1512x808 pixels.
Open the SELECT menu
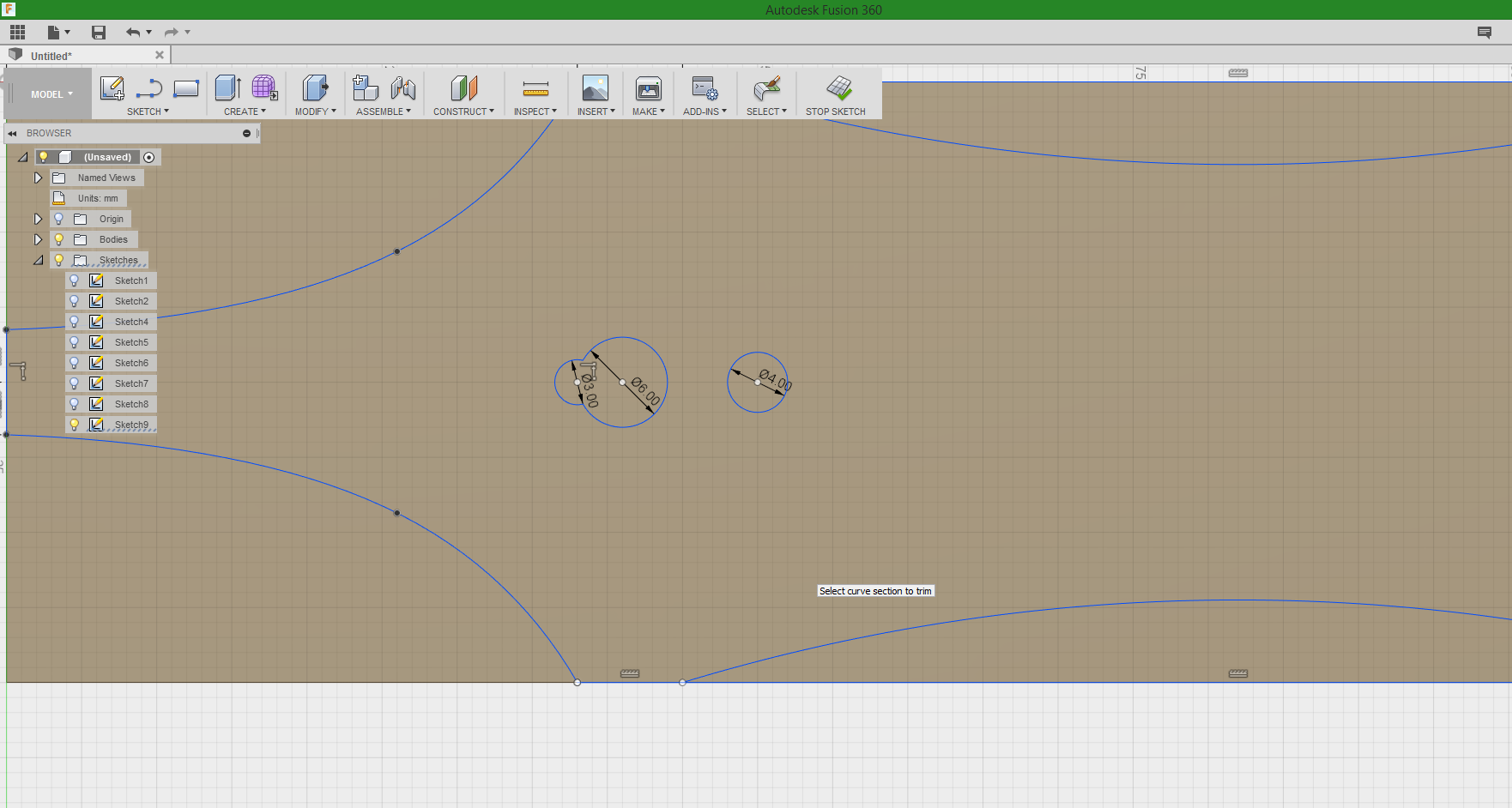pos(766,112)
